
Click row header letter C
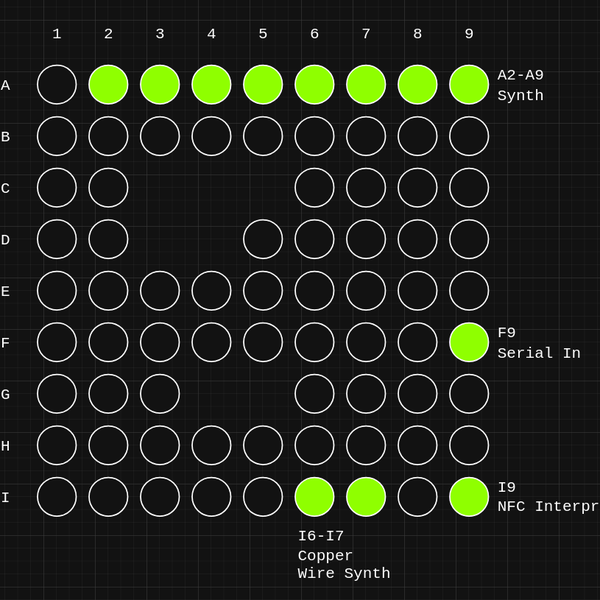pos(5,188)
